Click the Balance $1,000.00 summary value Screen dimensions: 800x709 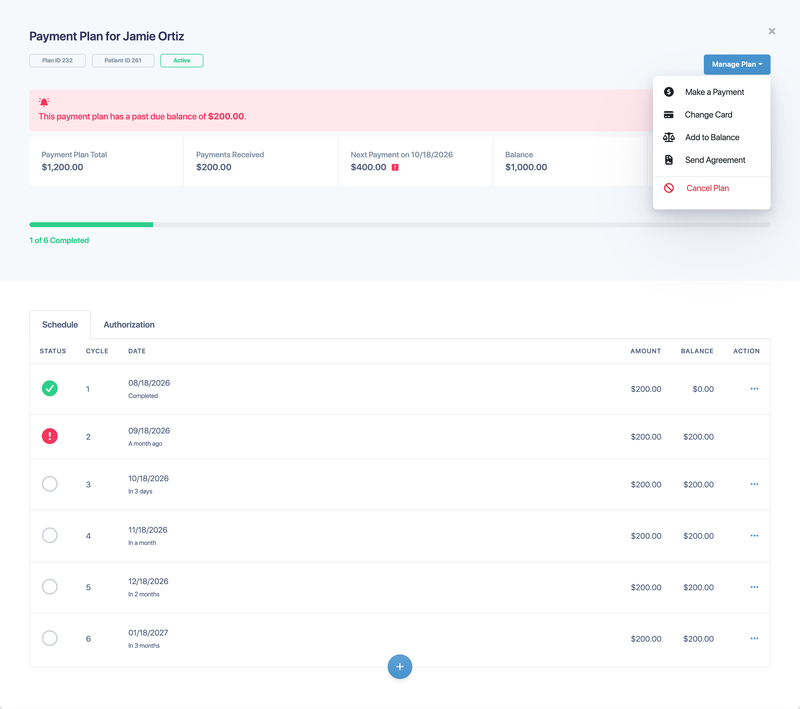coord(526,167)
